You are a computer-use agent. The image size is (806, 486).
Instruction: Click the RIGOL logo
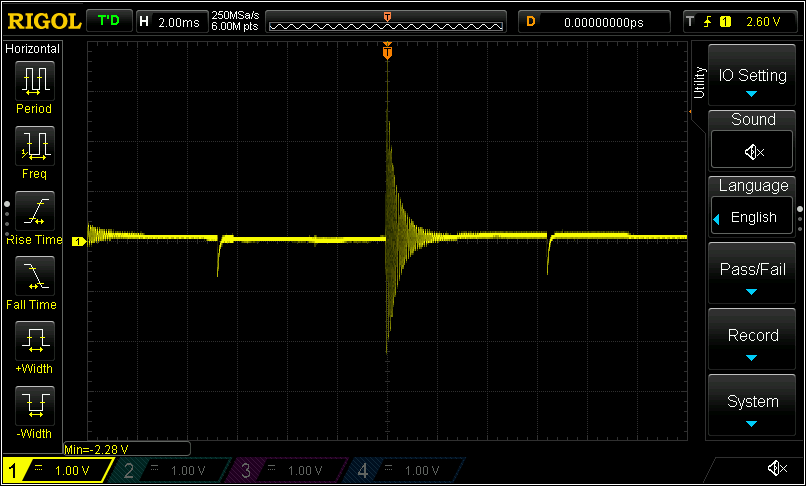point(41,21)
